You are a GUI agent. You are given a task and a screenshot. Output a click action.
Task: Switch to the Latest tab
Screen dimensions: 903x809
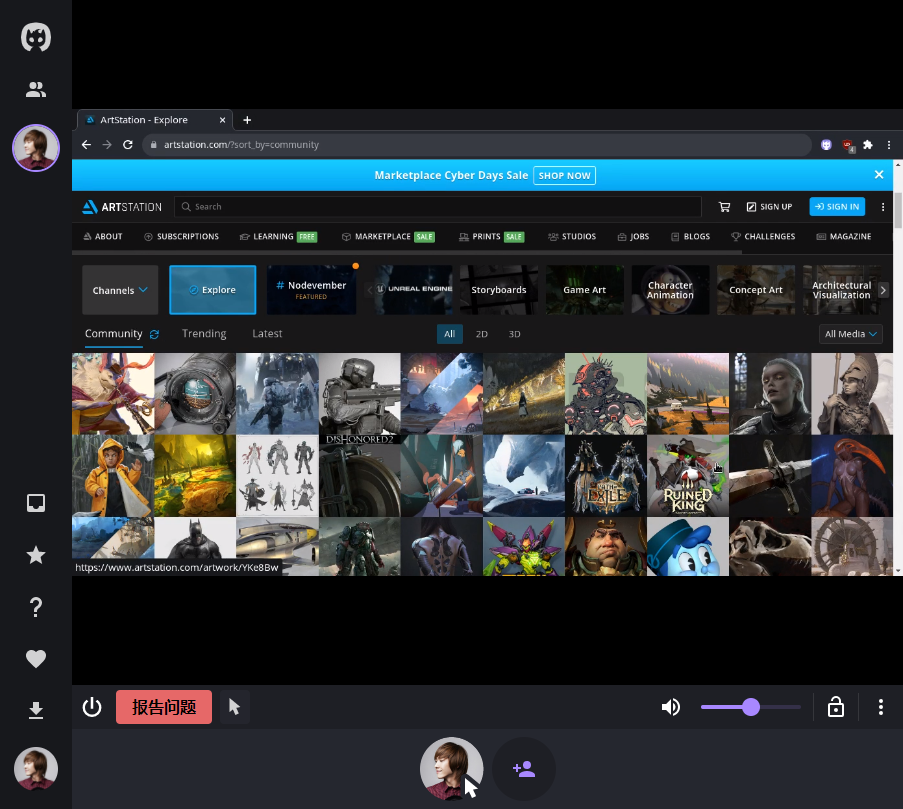pyautogui.click(x=267, y=334)
